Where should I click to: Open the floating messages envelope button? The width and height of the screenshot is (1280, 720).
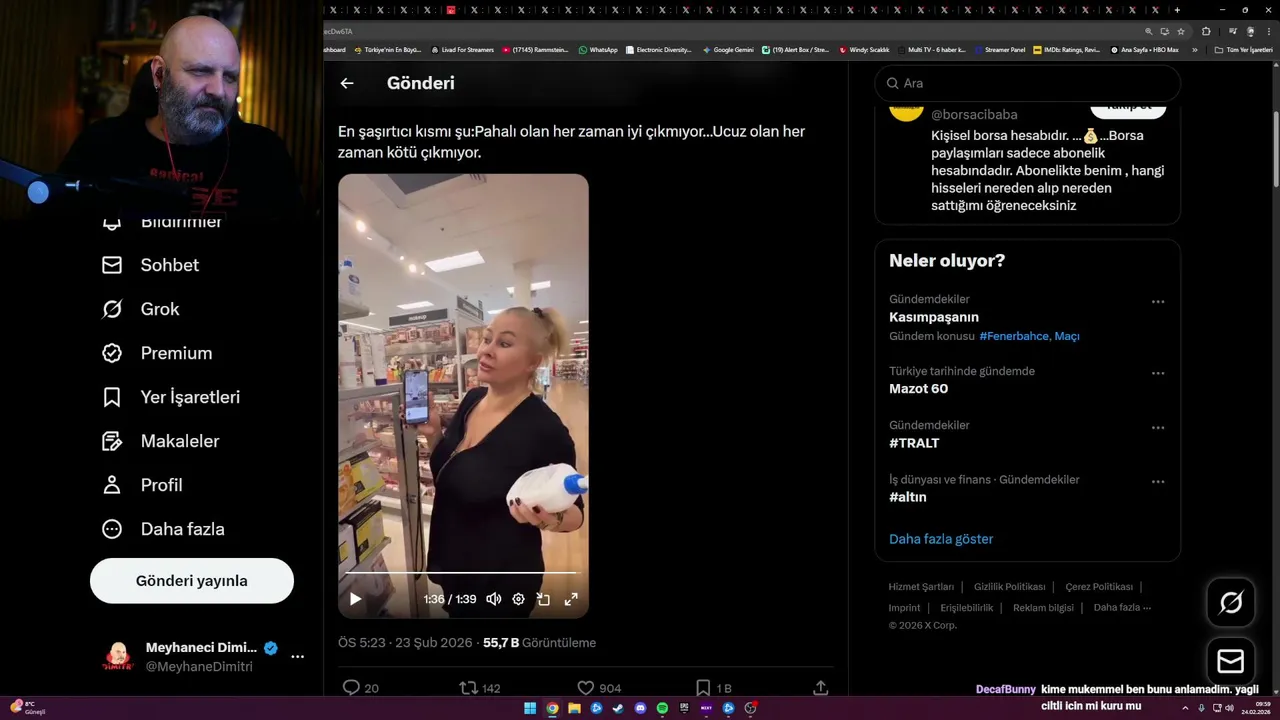(x=1231, y=662)
